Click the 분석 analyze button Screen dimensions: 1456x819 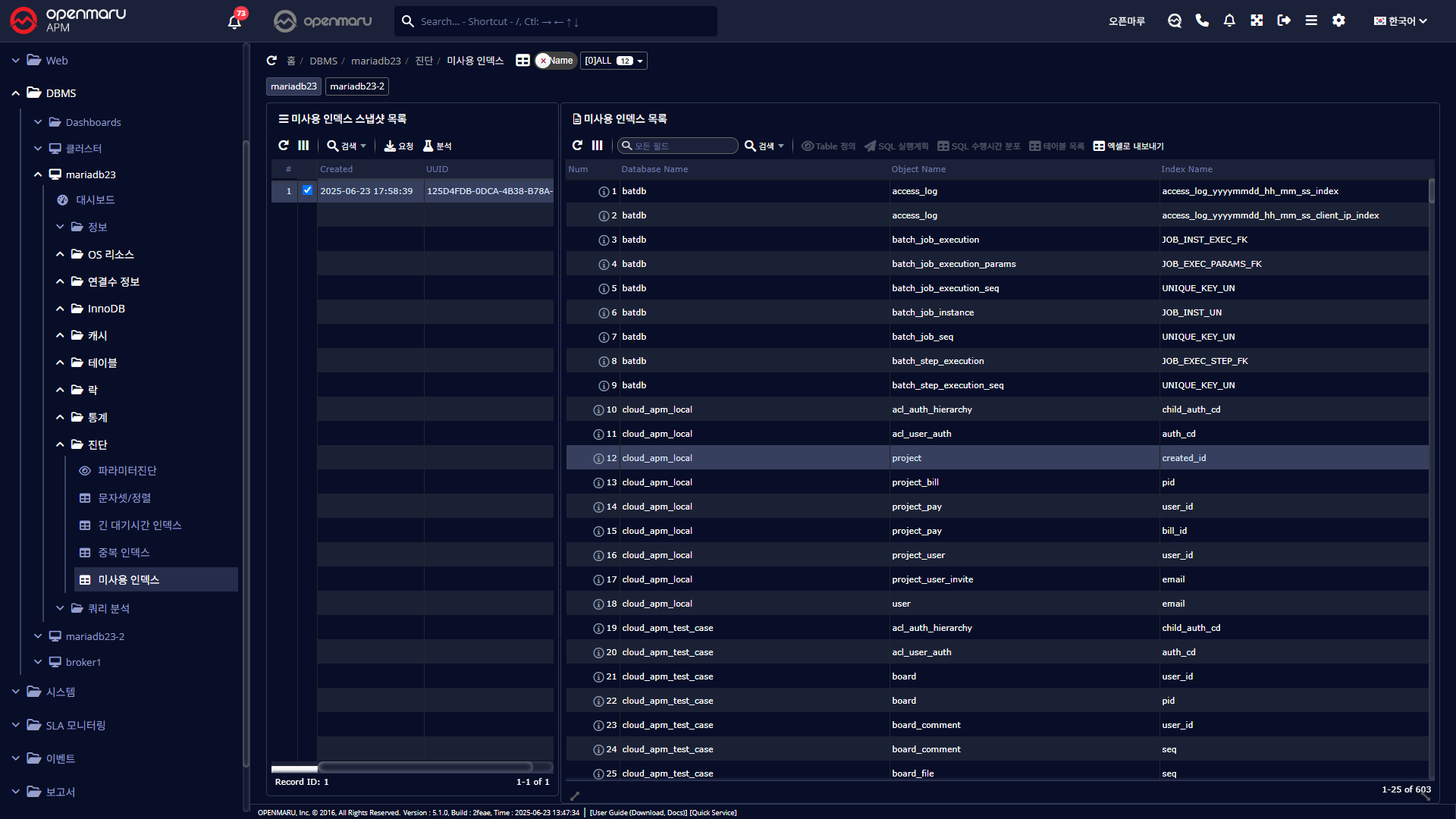coord(438,146)
